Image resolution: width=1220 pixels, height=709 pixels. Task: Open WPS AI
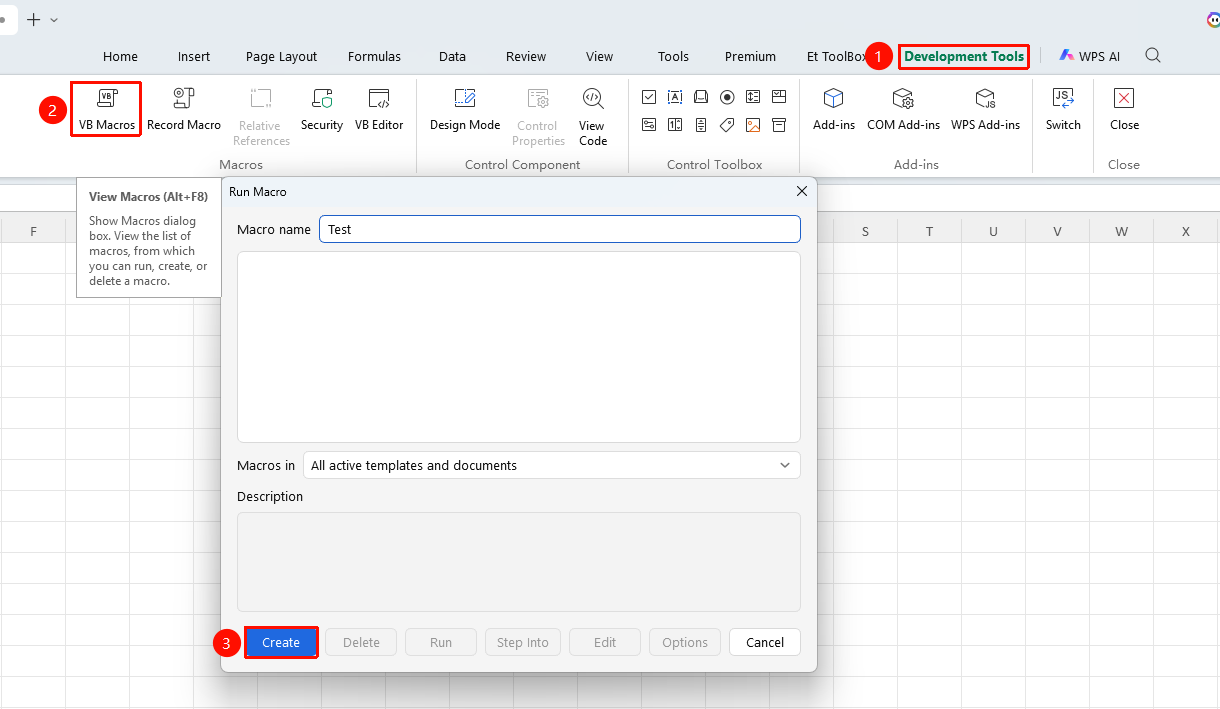[x=1090, y=56]
